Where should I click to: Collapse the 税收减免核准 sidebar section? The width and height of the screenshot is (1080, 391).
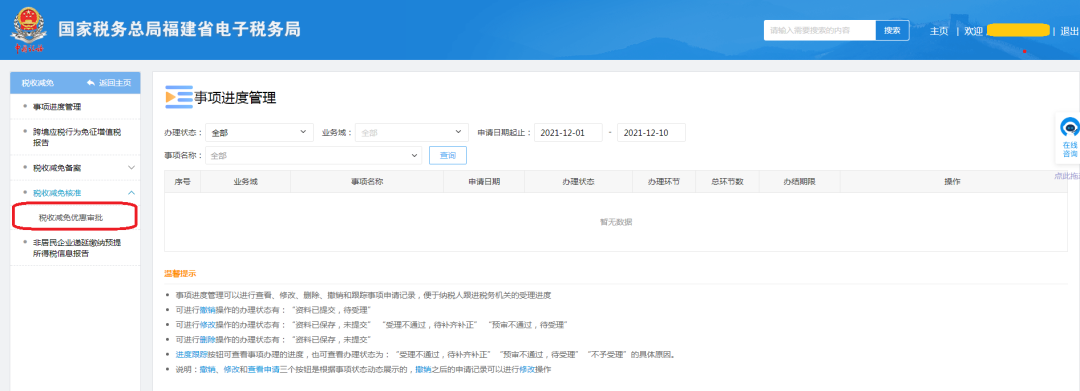click(76, 193)
